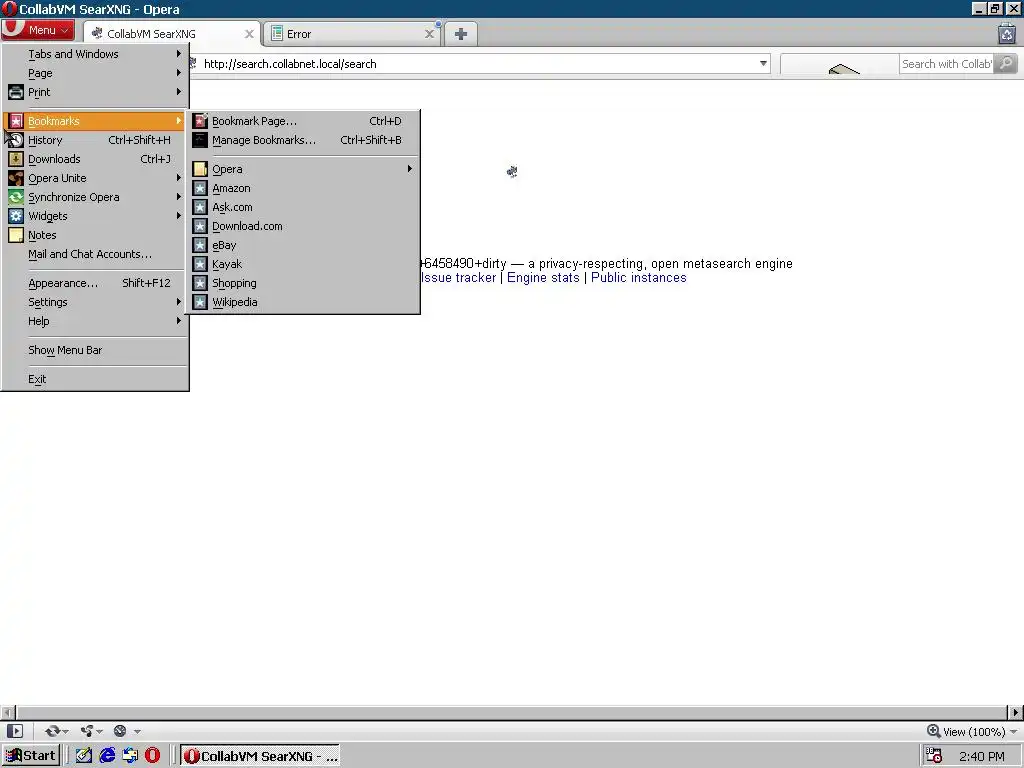Viewport: 1024px width, 768px height.
Task: Click the horizontal scrollbar right arrow
Action: click(x=1016, y=712)
